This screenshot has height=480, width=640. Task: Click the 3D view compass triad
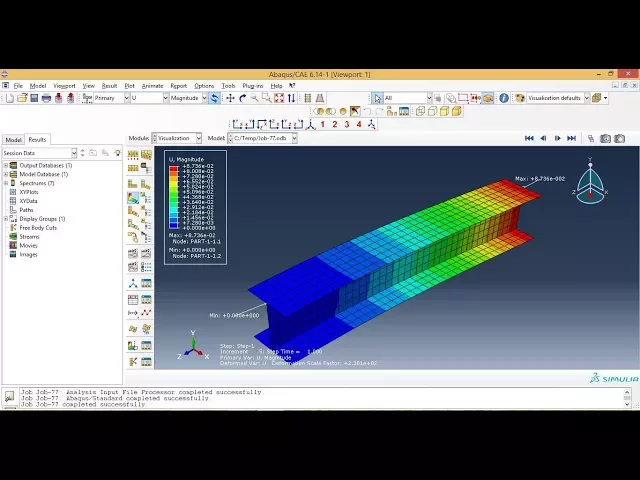[x=590, y=182]
